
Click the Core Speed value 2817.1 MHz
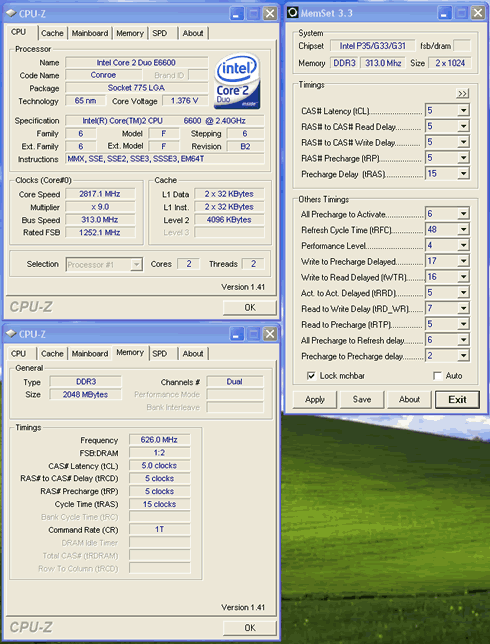click(100, 194)
